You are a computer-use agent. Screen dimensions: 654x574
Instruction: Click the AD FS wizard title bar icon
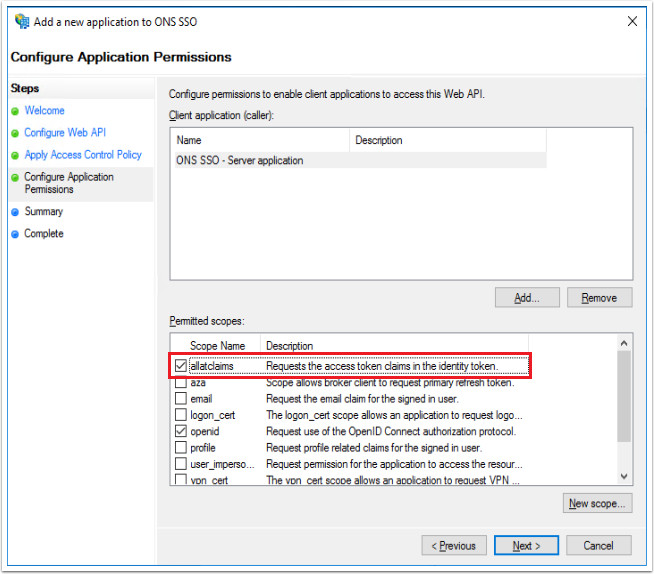click(22, 21)
